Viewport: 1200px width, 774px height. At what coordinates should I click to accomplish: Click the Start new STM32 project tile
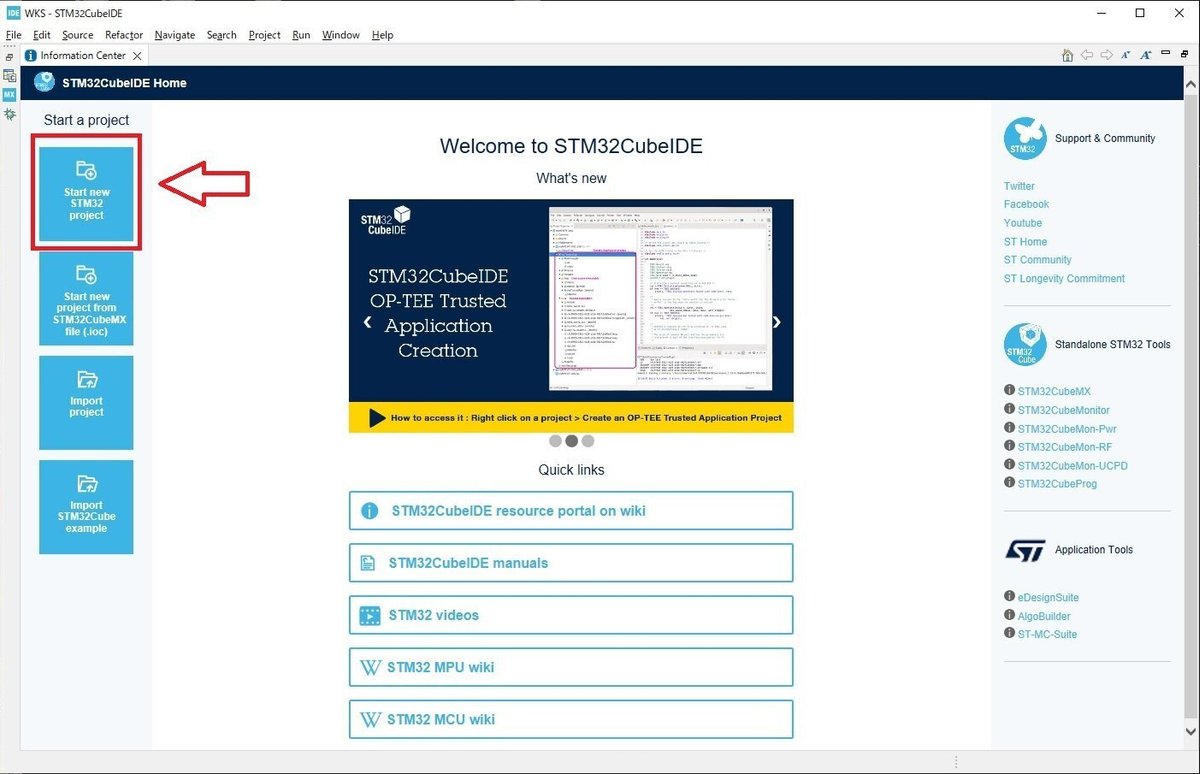tap(86, 194)
